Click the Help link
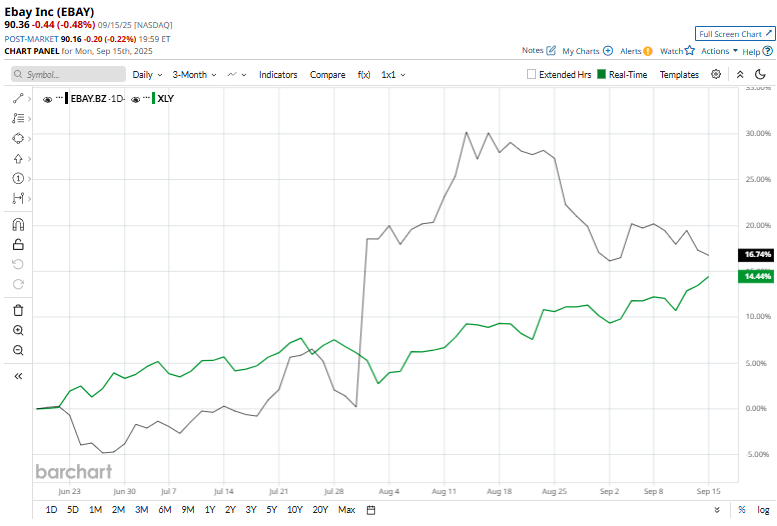Screen dimensions: 777x526 (751, 52)
